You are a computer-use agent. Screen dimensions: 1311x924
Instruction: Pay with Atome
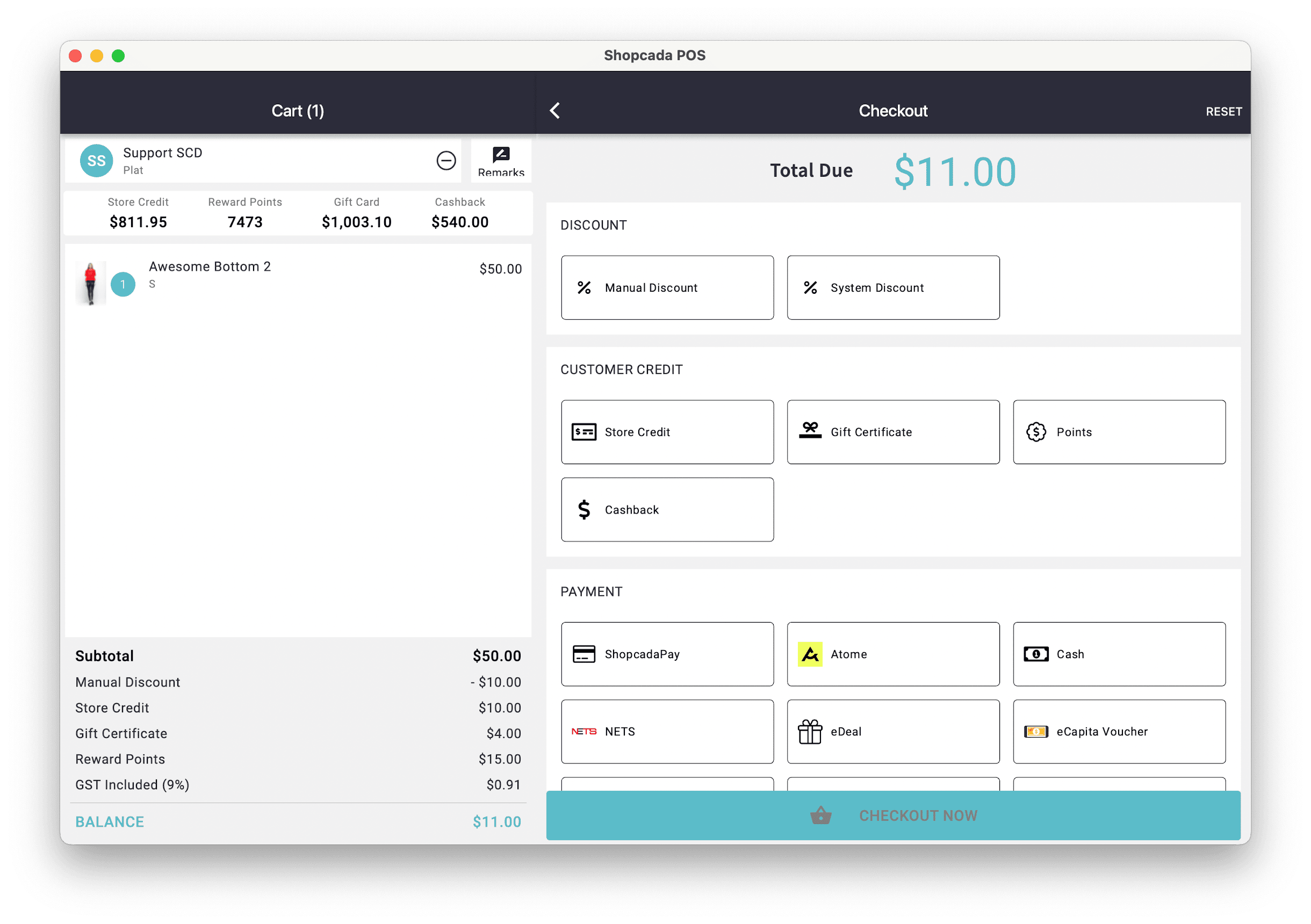click(x=893, y=654)
